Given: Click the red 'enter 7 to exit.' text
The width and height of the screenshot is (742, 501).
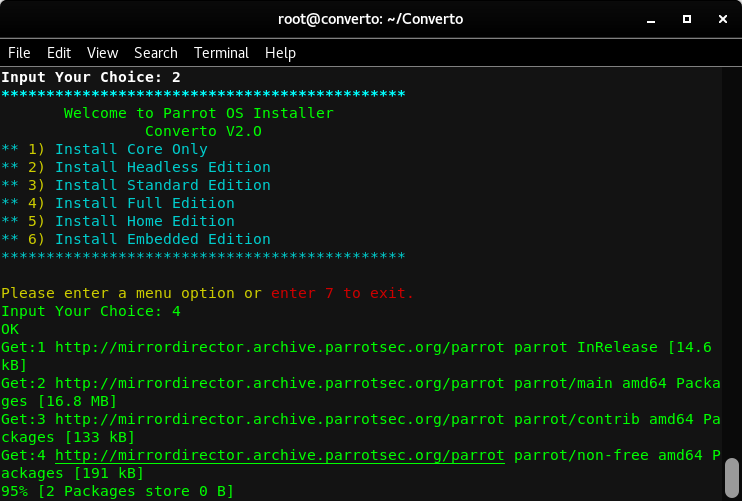Looking at the screenshot, I should [x=342, y=293].
